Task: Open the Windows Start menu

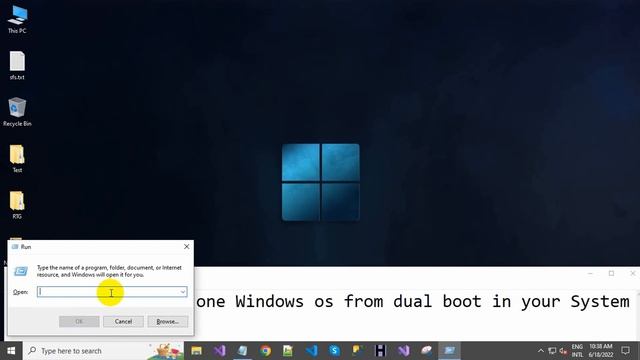Action: [x=11, y=351]
